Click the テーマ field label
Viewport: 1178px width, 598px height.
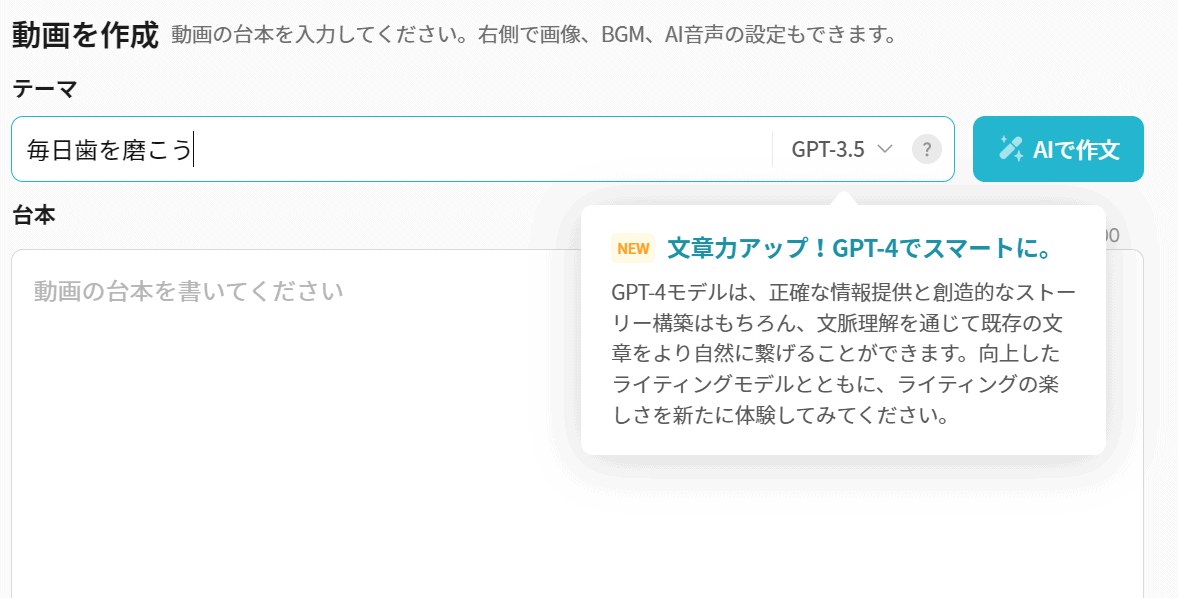coord(45,89)
